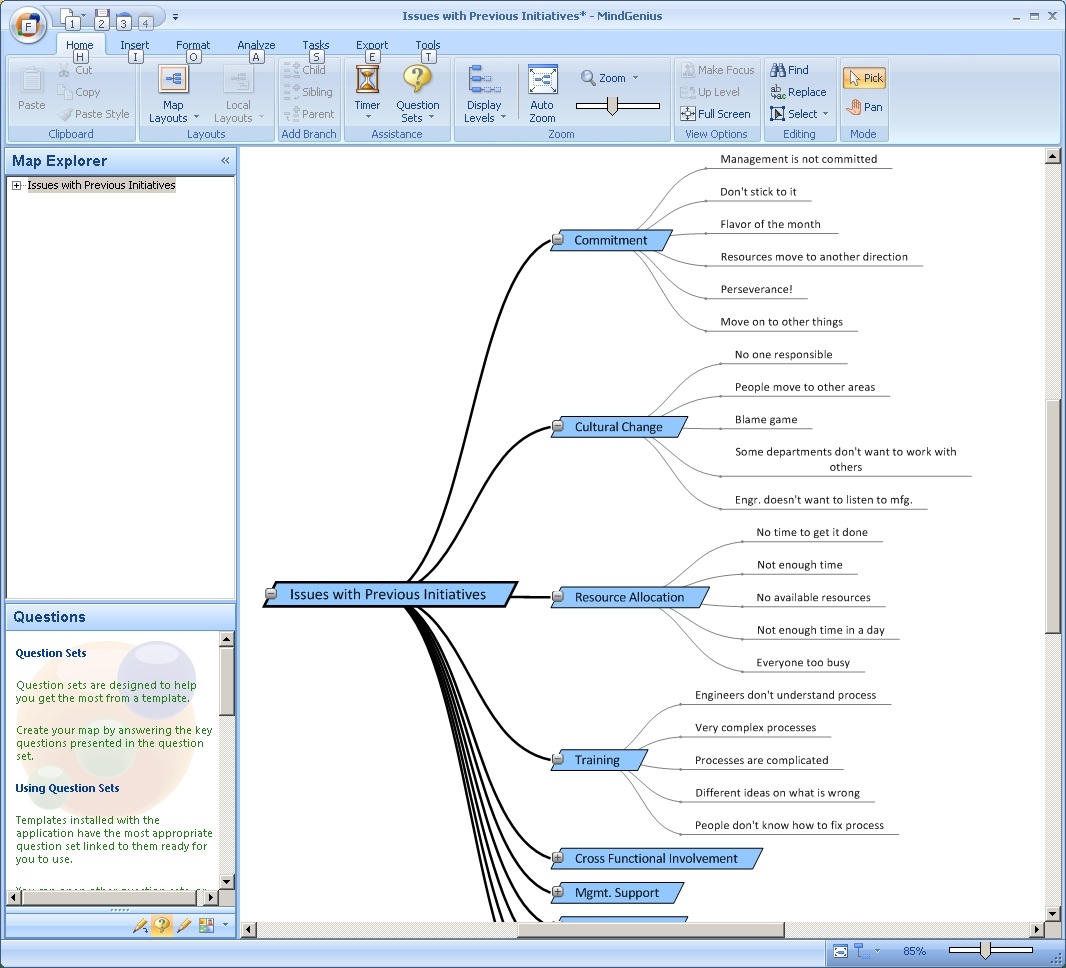This screenshot has width=1066, height=968.
Task: Select 'Blame game' branch text
Action: (x=766, y=419)
